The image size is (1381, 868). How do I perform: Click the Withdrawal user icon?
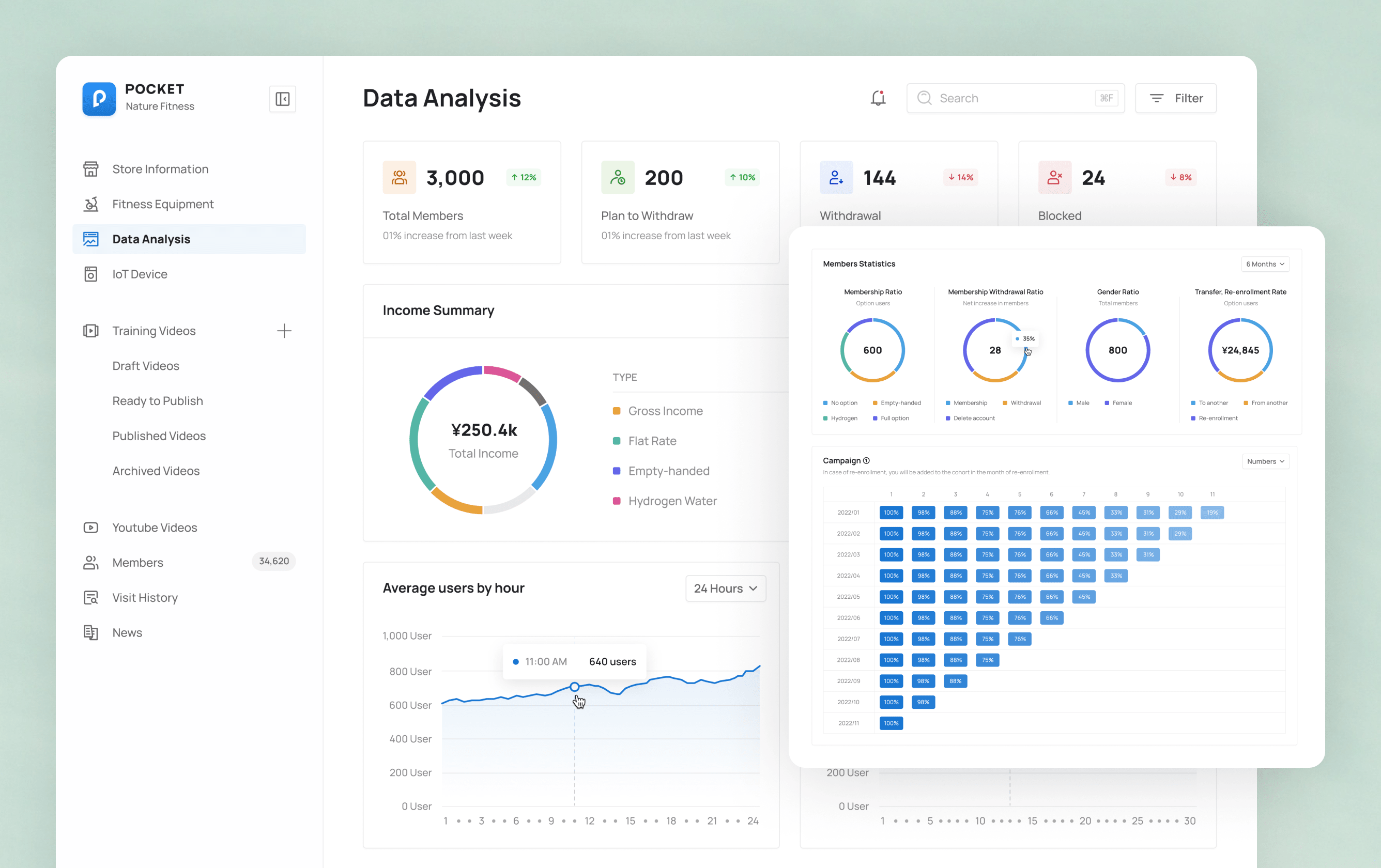[836, 177]
